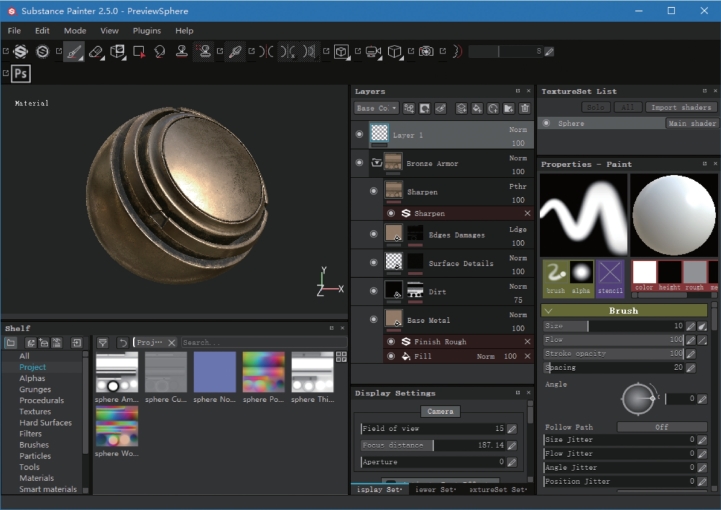Activate the Material picker eyedropper
The image size is (721, 510).
point(235,52)
